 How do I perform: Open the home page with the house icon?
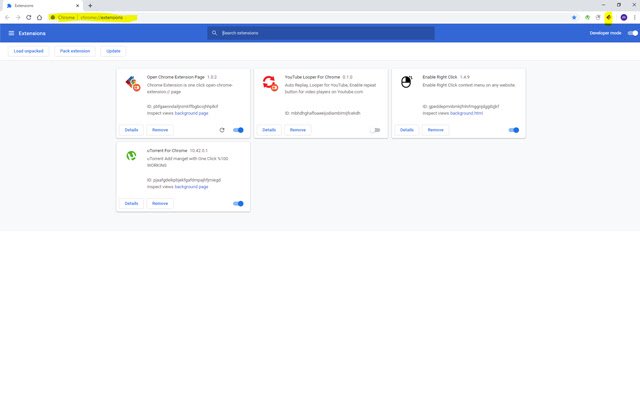click(x=39, y=18)
